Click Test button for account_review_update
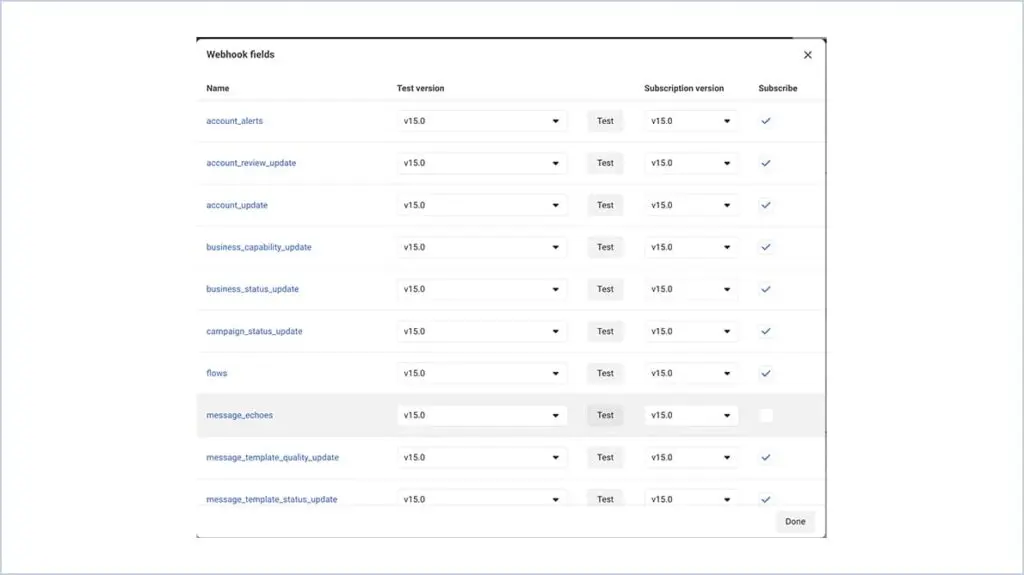This screenshot has width=1024, height=575. [605, 163]
